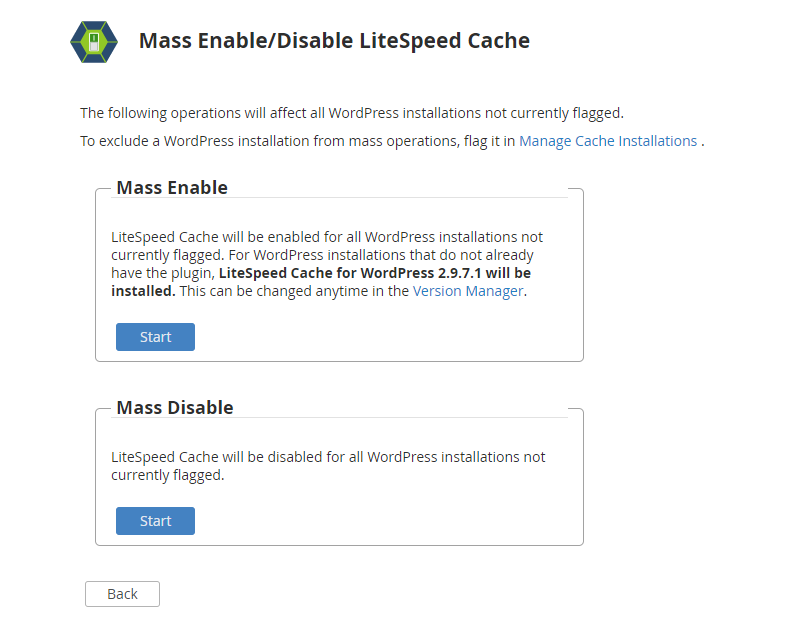This screenshot has width=800, height=639.
Task: Click the LiteSpeed icon beside the page title
Action: 94,42
